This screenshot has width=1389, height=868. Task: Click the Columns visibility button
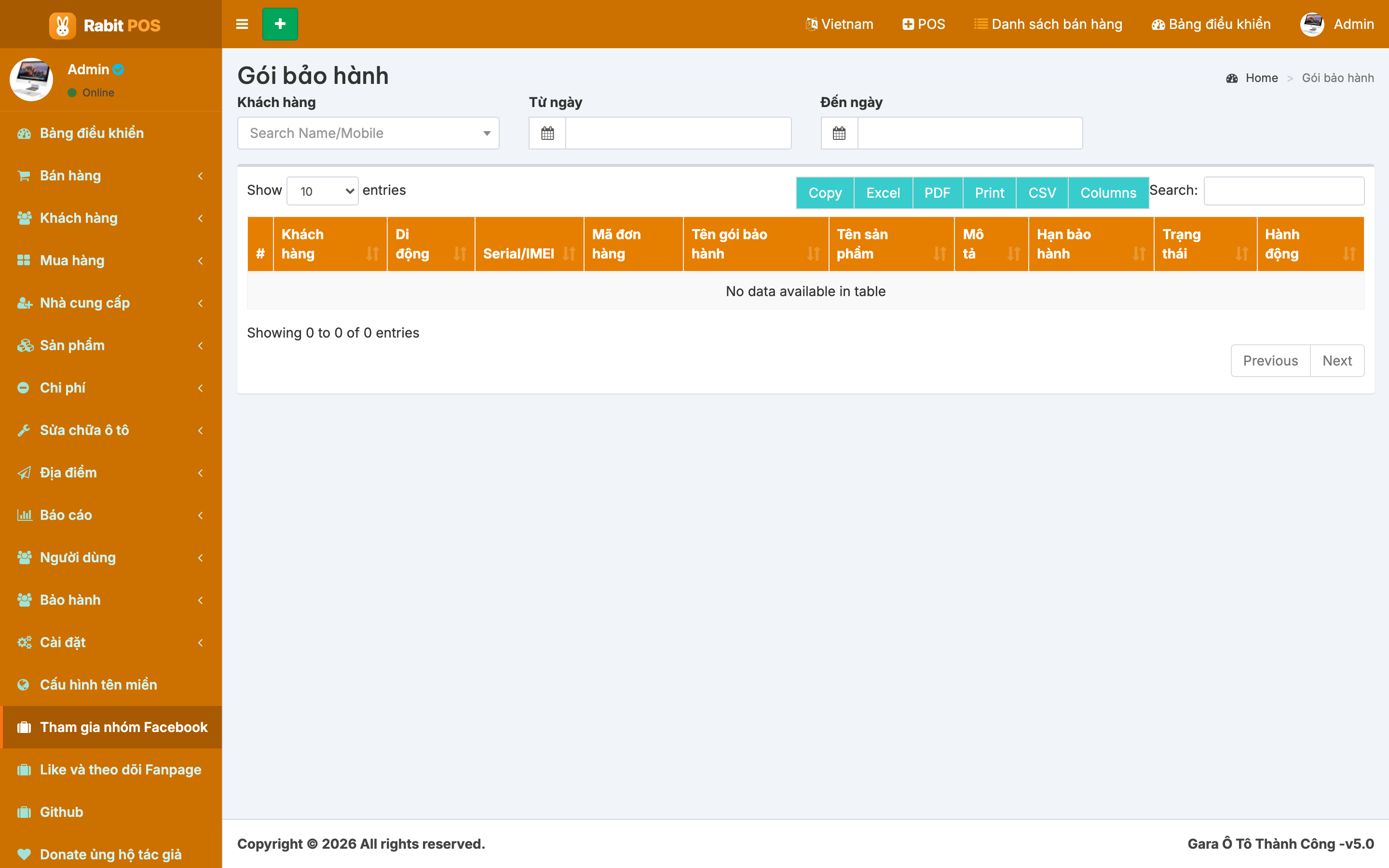coord(1108,193)
